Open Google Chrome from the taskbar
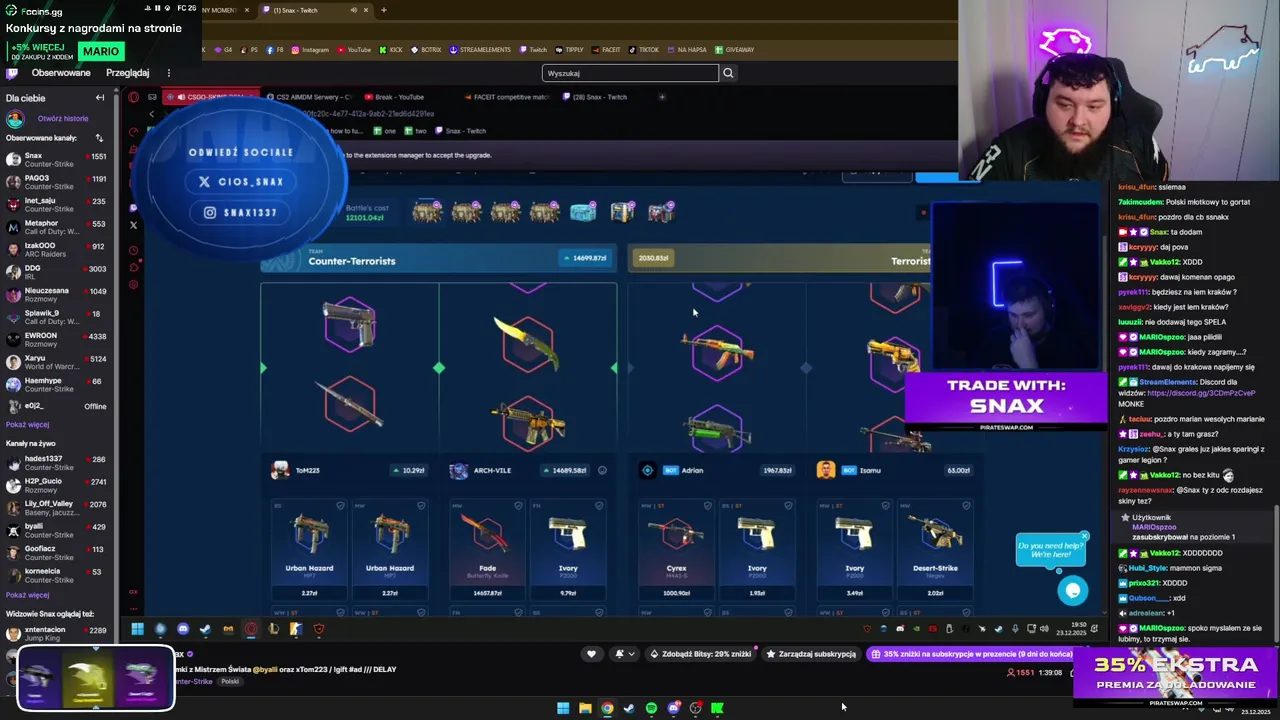This screenshot has width=1280, height=720. [607, 708]
